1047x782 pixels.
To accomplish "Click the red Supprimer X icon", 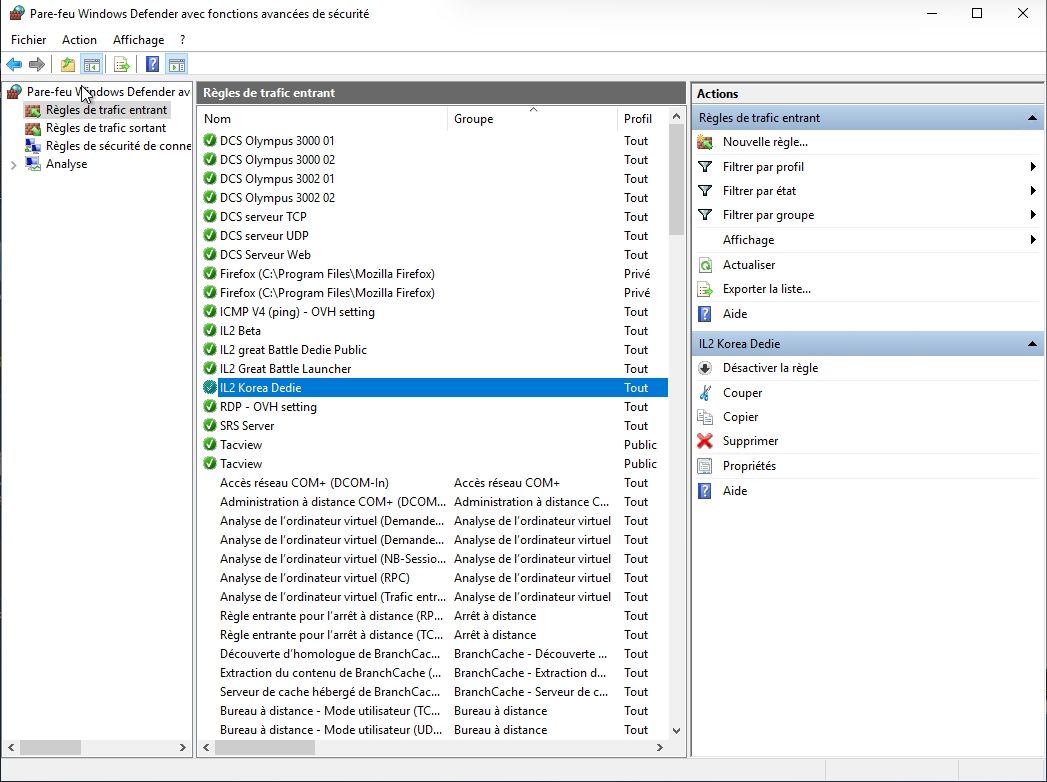I will [x=704, y=441].
